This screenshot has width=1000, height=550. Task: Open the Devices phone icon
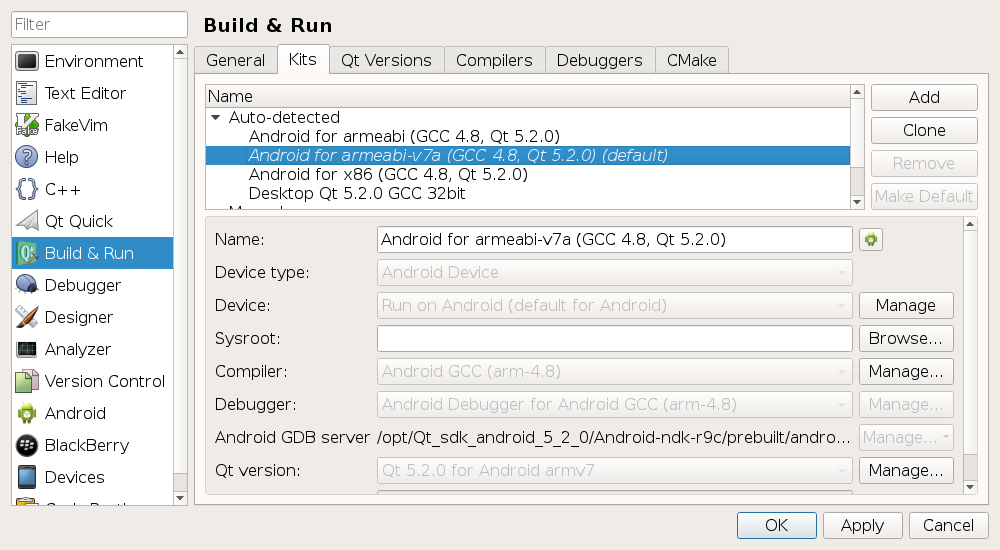click(27, 477)
